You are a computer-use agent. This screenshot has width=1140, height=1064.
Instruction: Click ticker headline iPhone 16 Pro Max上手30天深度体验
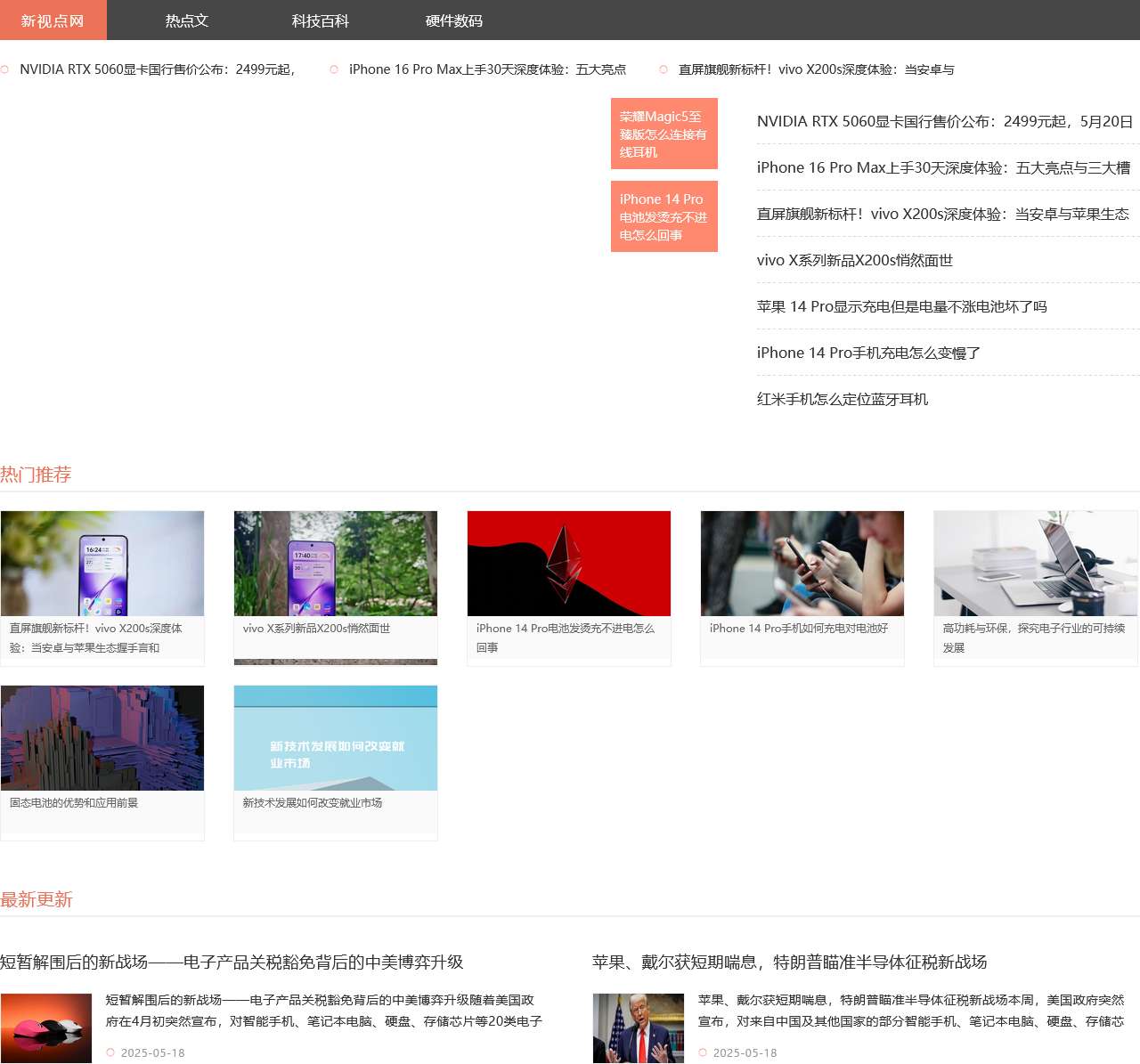(487, 69)
